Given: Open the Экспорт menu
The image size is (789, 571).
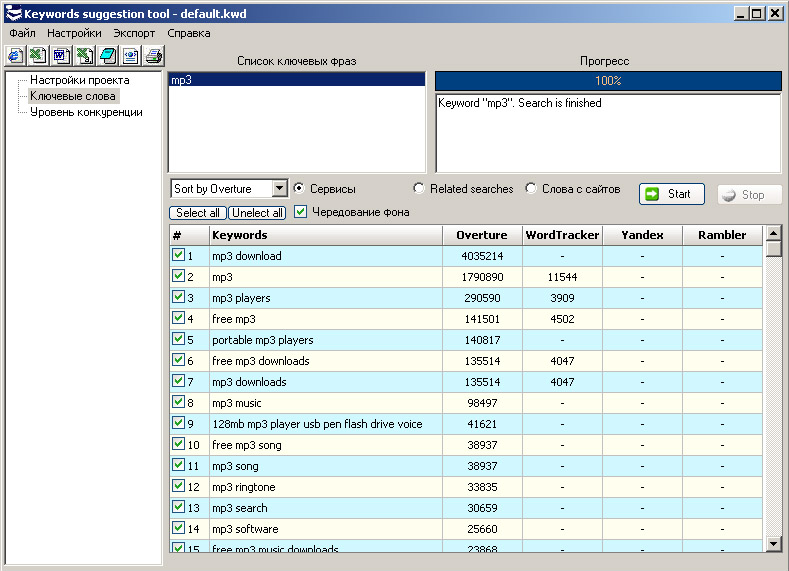Looking at the screenshot, I should tap(134, 33).
